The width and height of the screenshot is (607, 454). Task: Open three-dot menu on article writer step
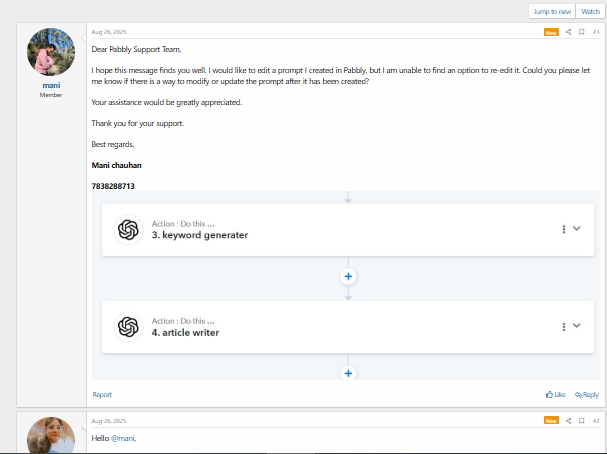pyautogui.click(x=564, y=327)
